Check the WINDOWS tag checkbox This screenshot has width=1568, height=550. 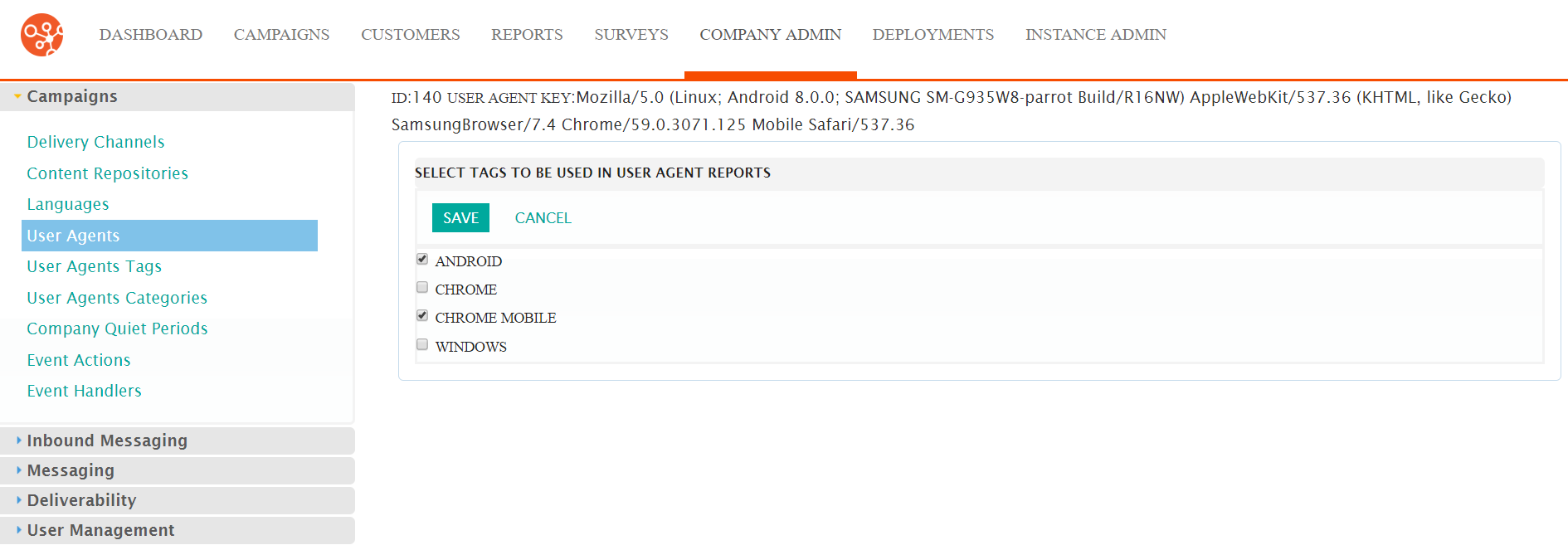click(x=422, y=344)
